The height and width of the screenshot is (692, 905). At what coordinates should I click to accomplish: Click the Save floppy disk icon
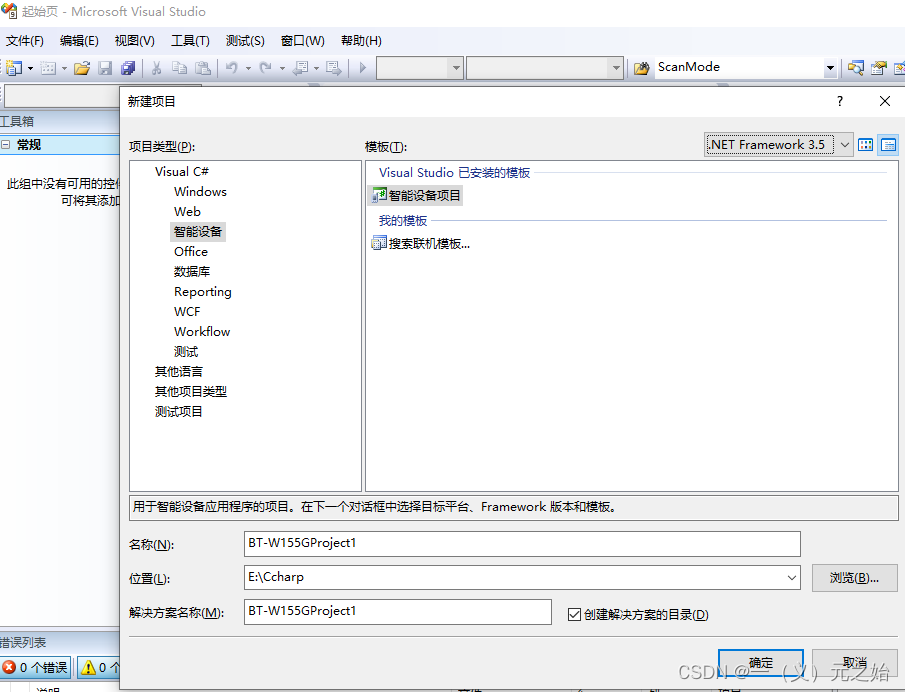pyautogui.click(x=105, y=68)
